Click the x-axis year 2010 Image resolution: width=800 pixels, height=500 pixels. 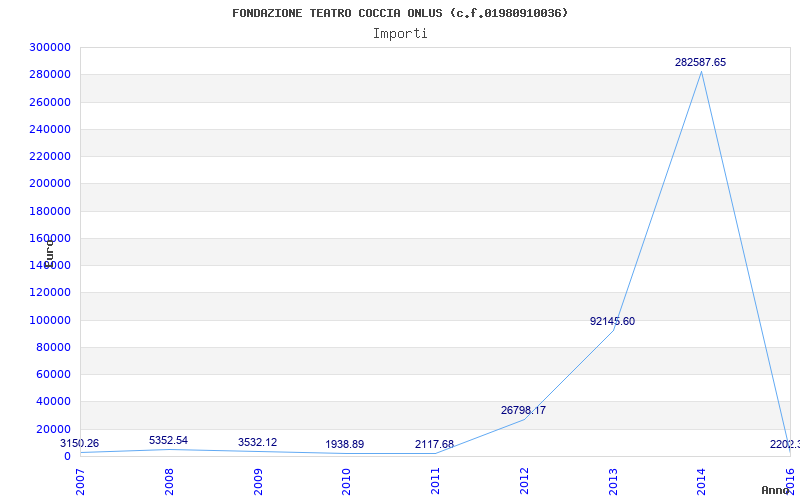click(346, 482)
